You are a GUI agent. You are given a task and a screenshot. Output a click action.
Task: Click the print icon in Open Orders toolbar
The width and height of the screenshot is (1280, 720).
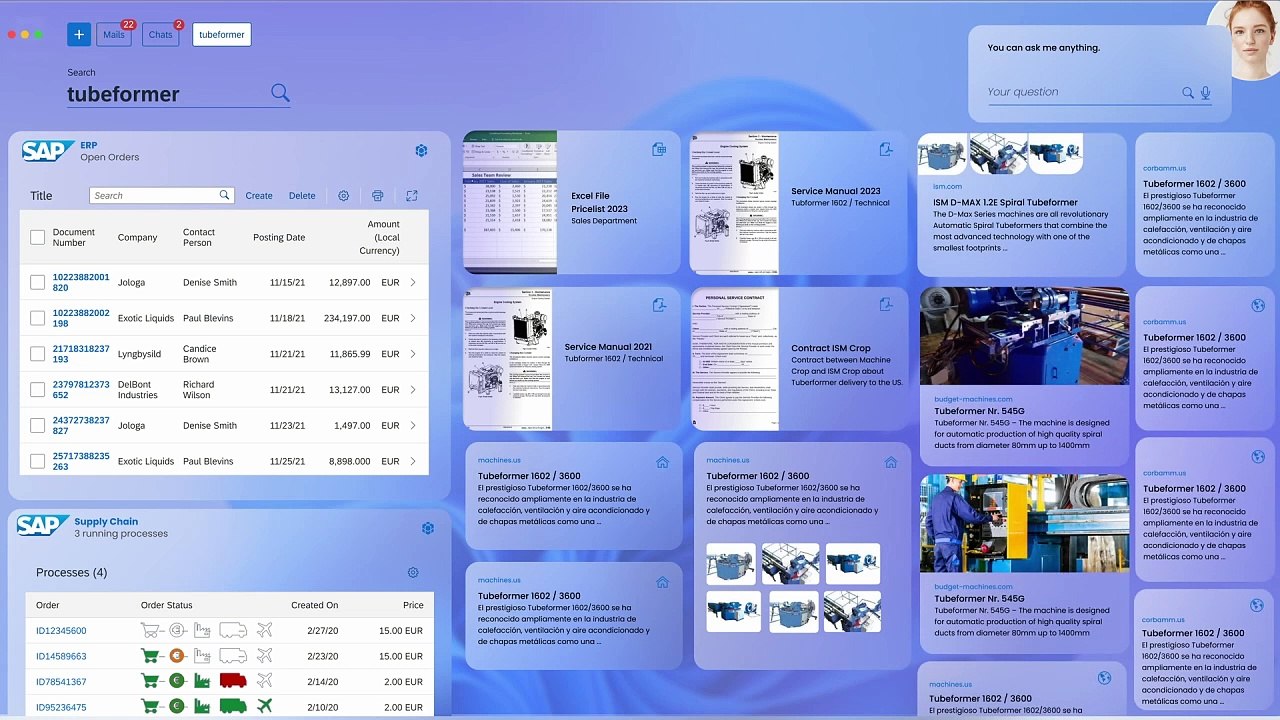pos(377,196)
